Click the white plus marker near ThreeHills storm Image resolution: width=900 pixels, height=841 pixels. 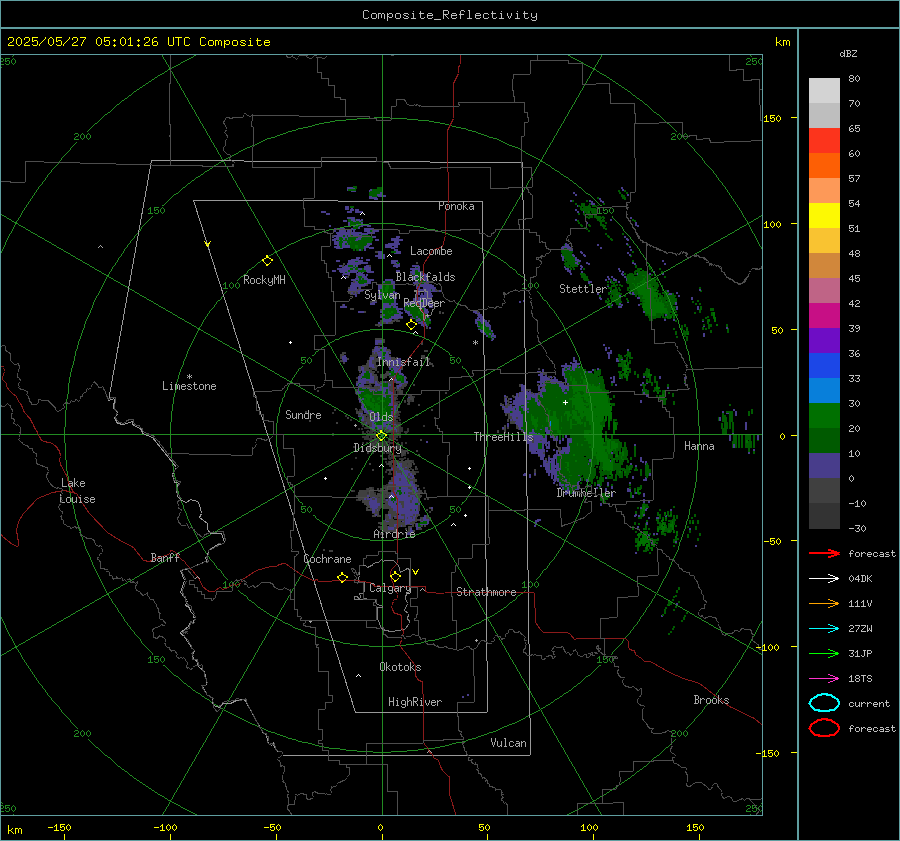[x=565, y=402]
